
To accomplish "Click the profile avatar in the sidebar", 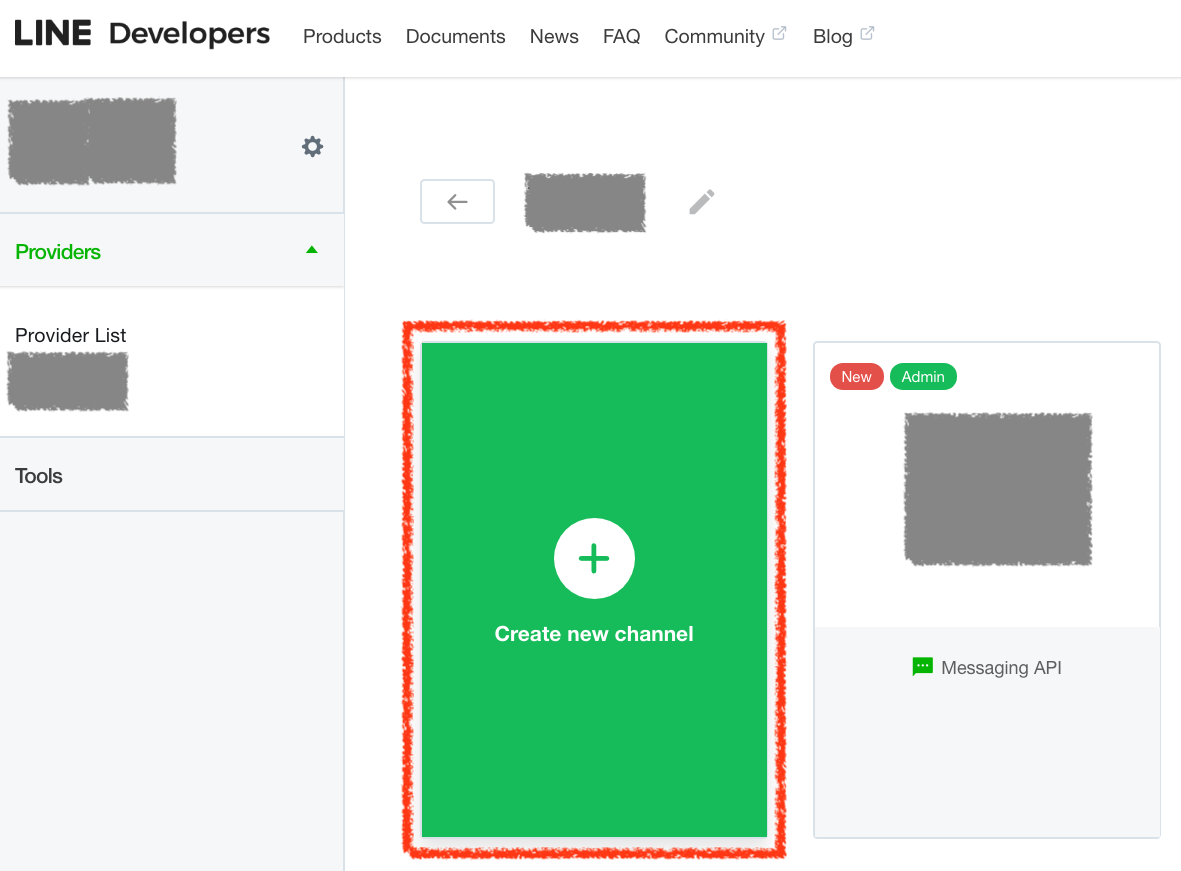I will click(x=92, y=141).
